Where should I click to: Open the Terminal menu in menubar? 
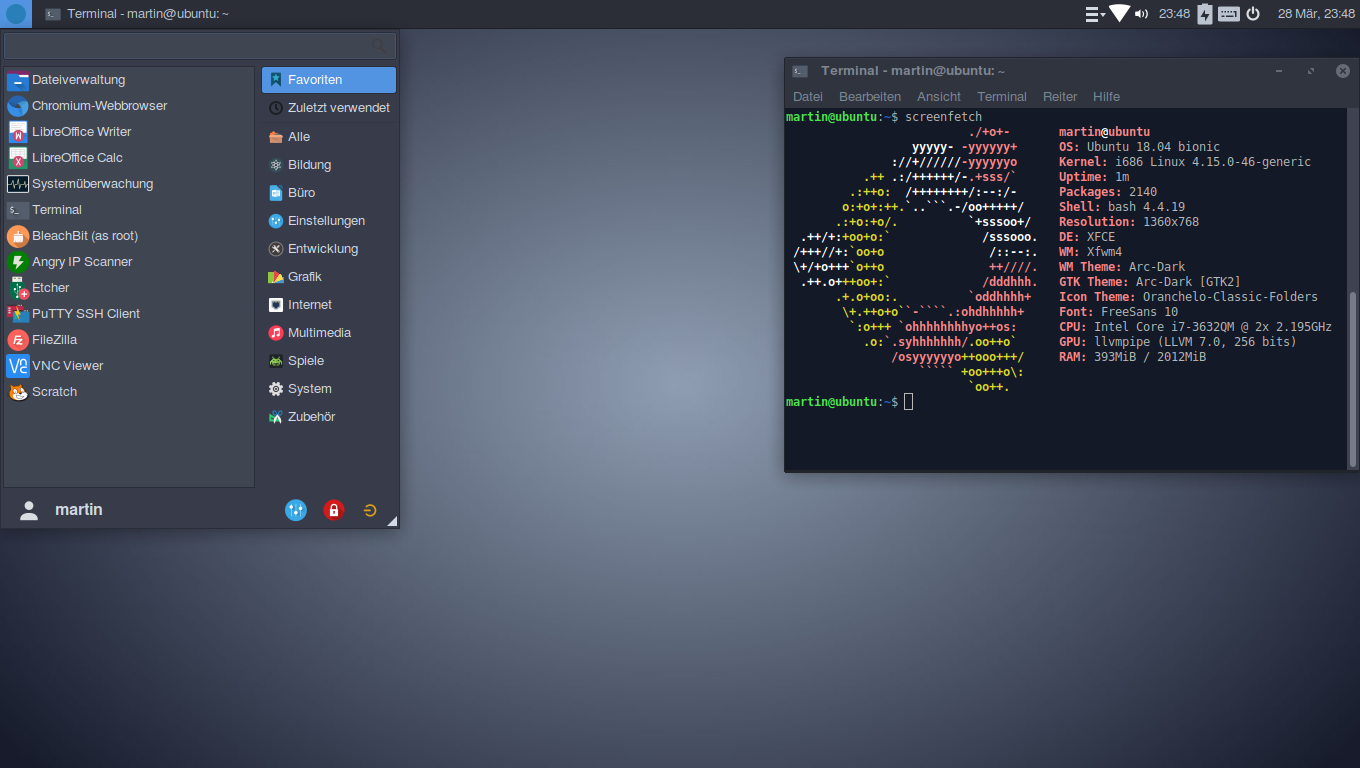(1002, 97)
